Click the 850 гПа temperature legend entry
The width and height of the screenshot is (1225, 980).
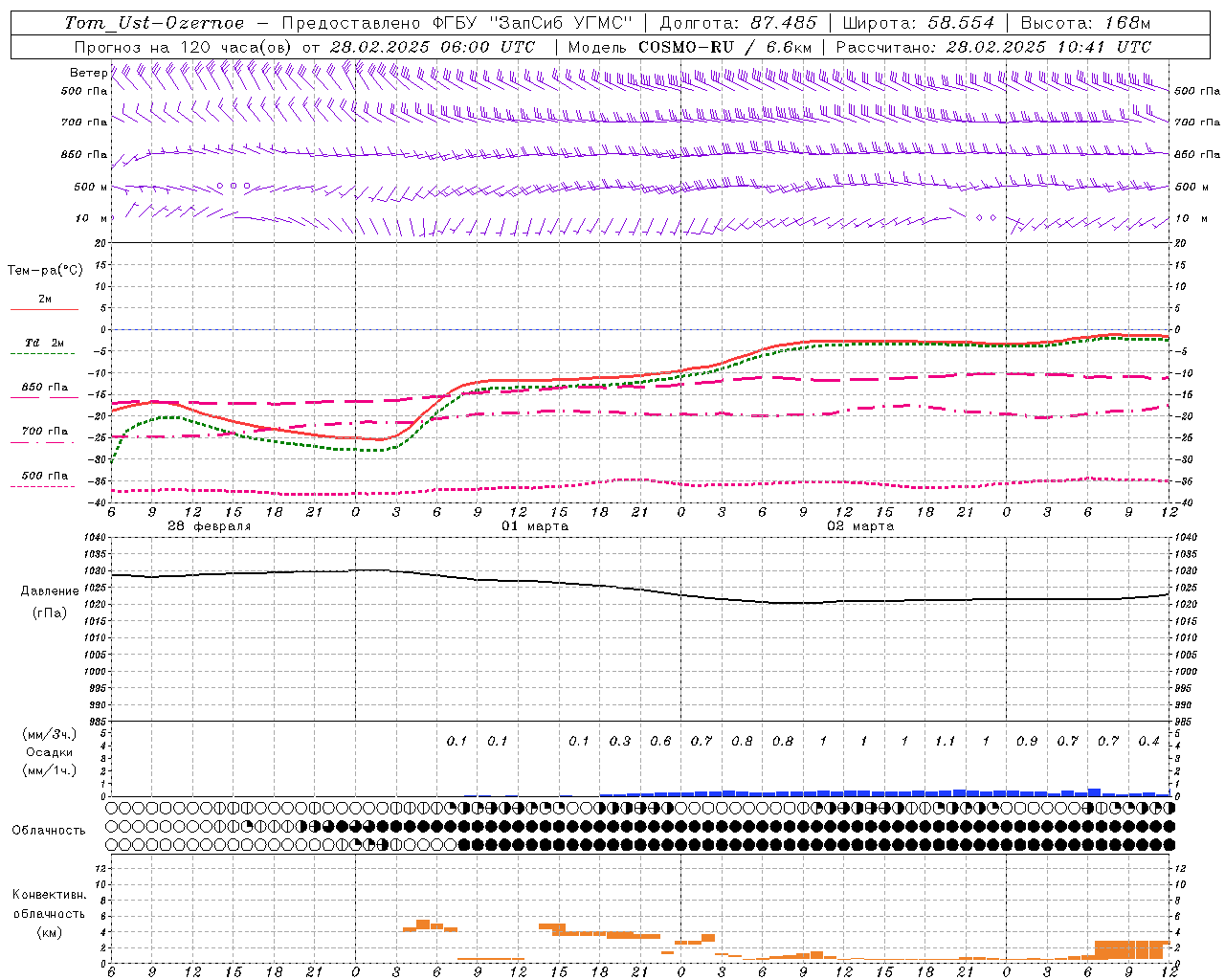pos(44,388)
